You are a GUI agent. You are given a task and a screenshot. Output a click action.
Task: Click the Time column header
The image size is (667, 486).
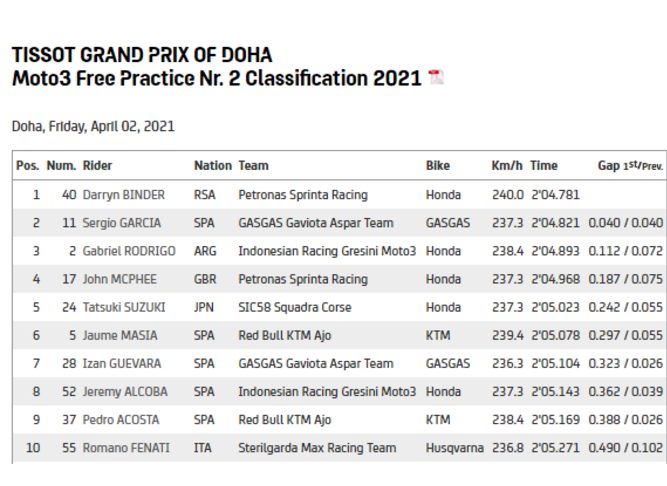coord(544,166)
